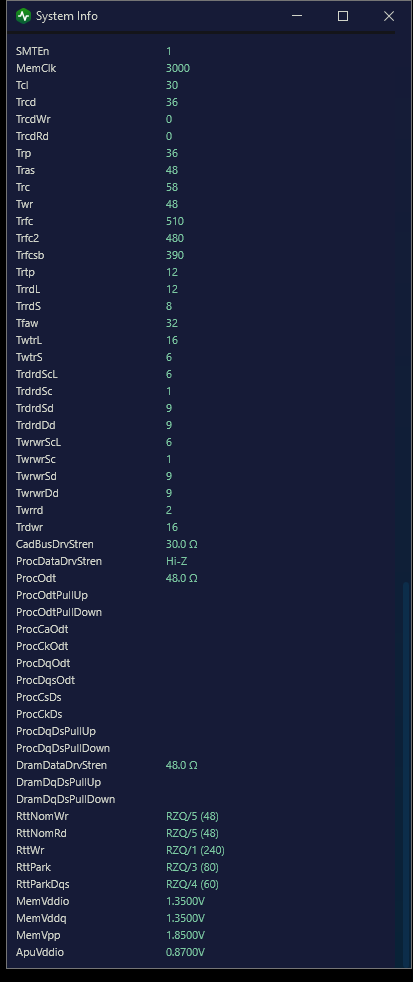
Task: Click the RttWr RZQ/1 (240) value
Action: [195, 850]
